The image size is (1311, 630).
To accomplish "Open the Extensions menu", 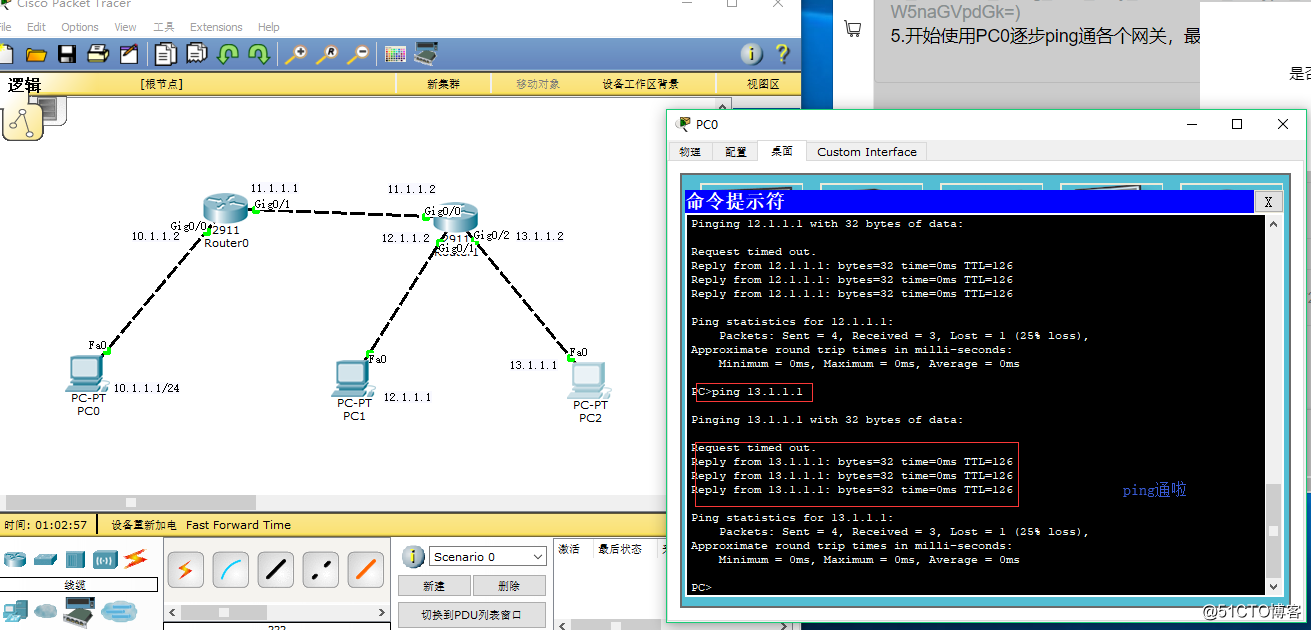I will point(216,27).
